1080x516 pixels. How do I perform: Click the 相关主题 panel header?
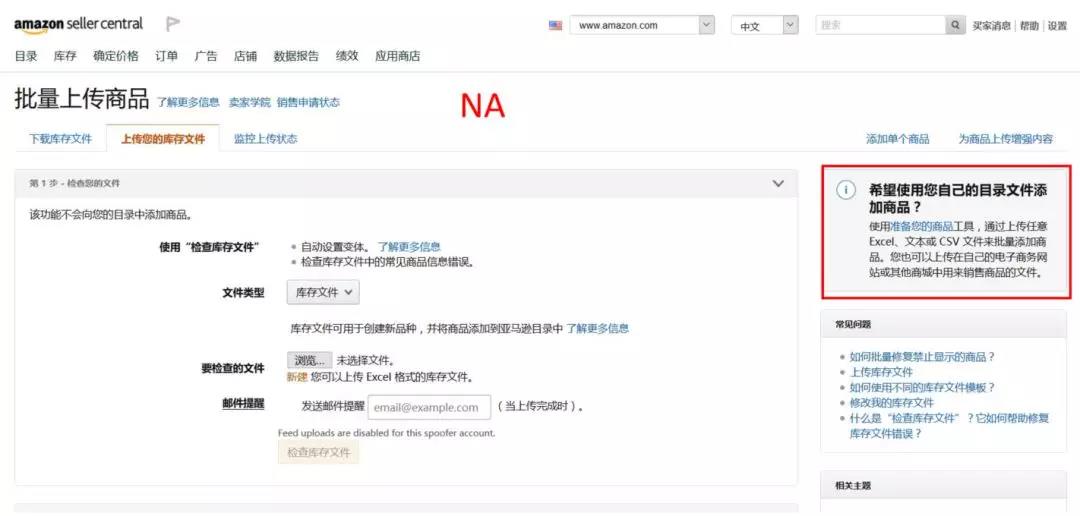point(944,486)
